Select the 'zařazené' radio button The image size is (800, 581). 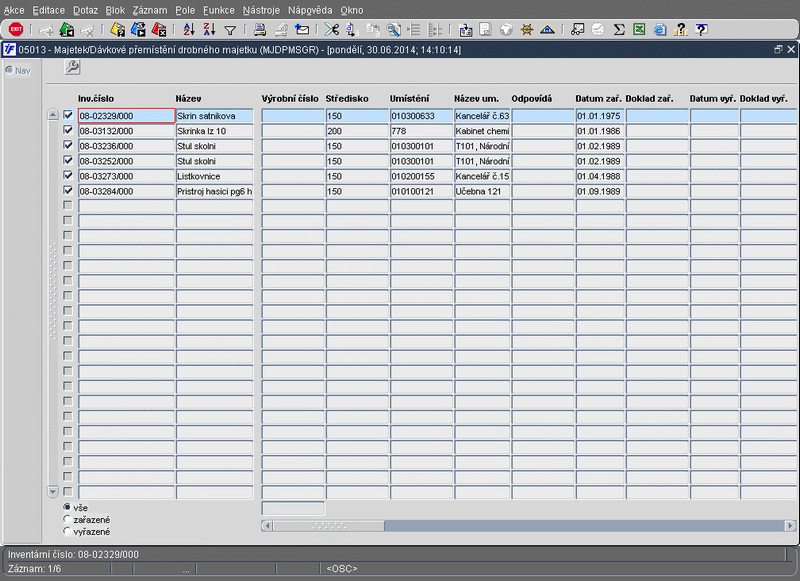pyautogui.click(x=67, y=519)
